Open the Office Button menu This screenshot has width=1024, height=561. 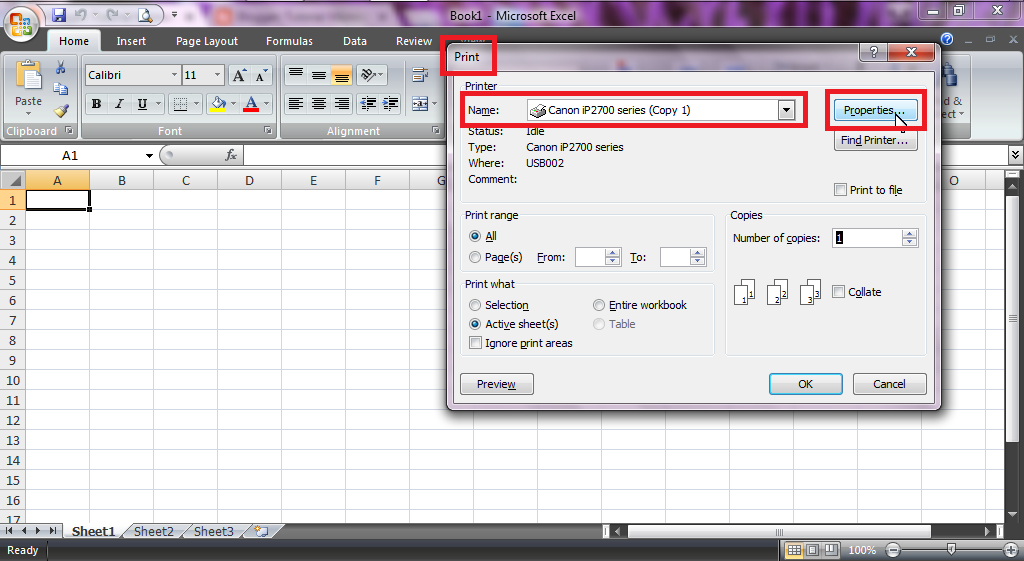coord(21,25)
